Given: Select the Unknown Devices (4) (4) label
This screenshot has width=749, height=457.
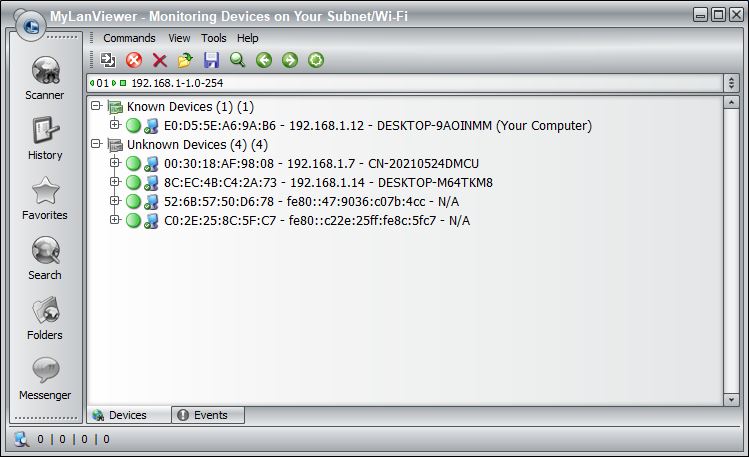Looking at the screenshot, I should pyautogui.click(x=197, y=145).
